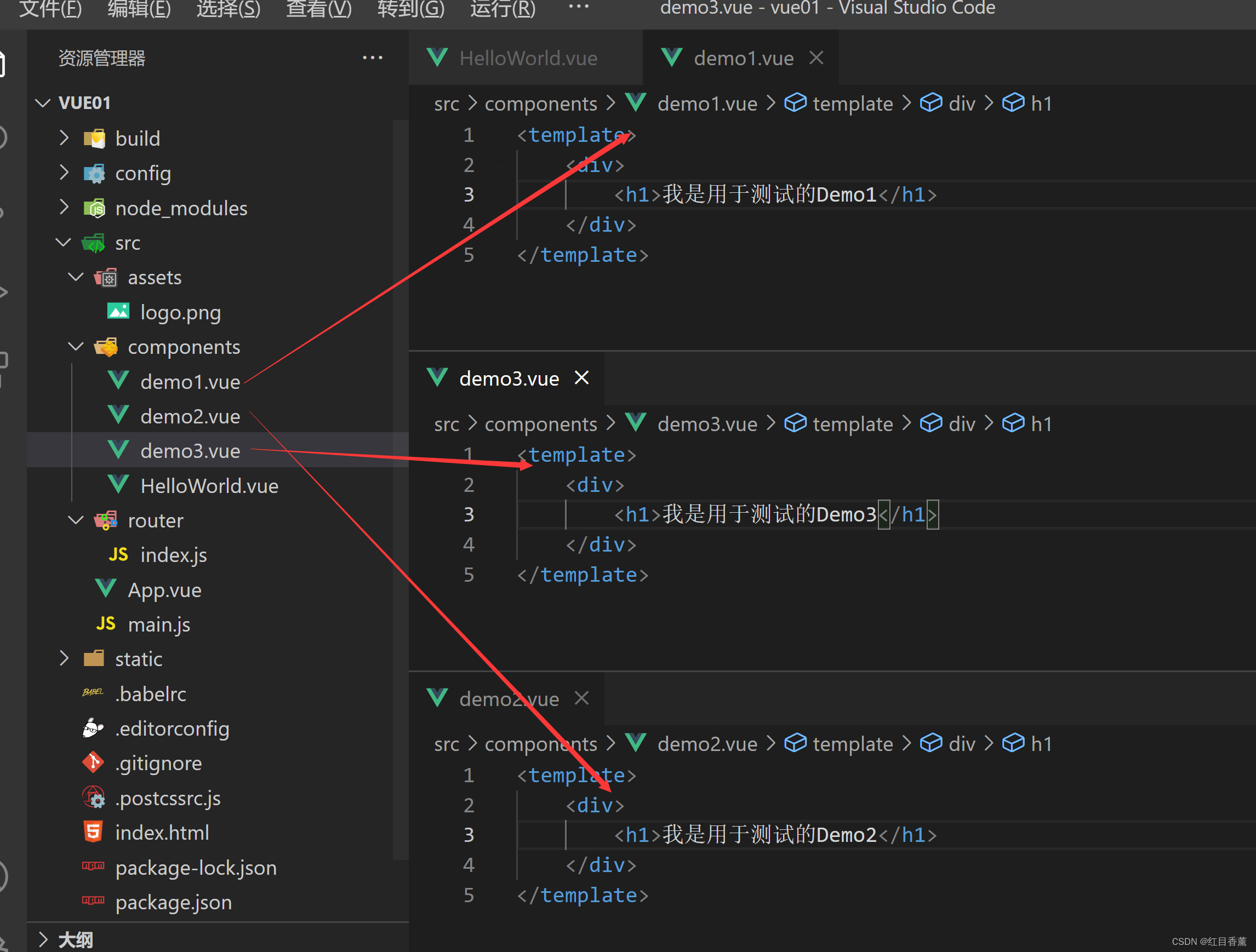Click the logo.png image file icon
The height and width of the screenshot is (952, 1256).
118,312
